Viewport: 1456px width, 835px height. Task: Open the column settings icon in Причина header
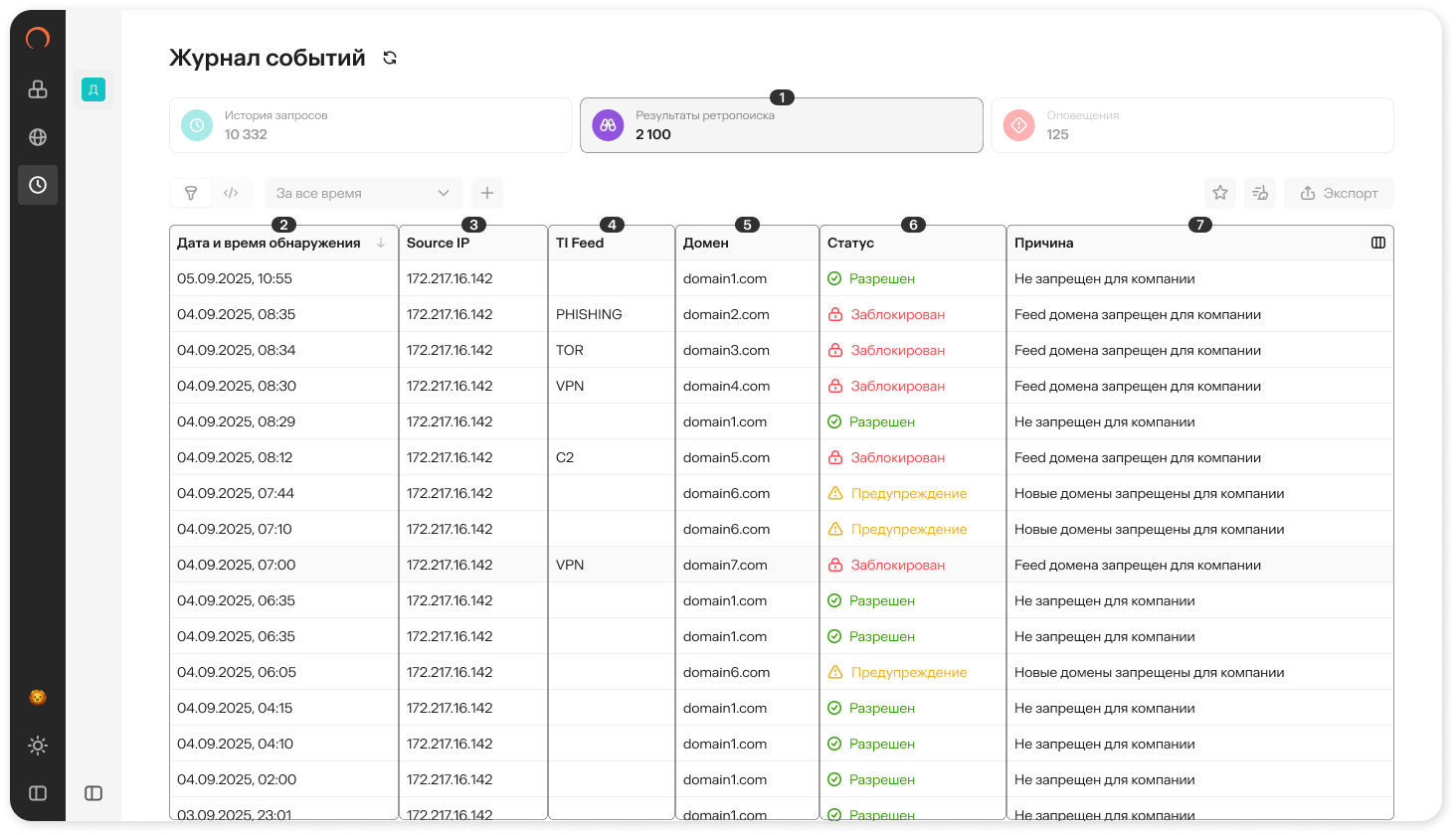coord(1377,243)
